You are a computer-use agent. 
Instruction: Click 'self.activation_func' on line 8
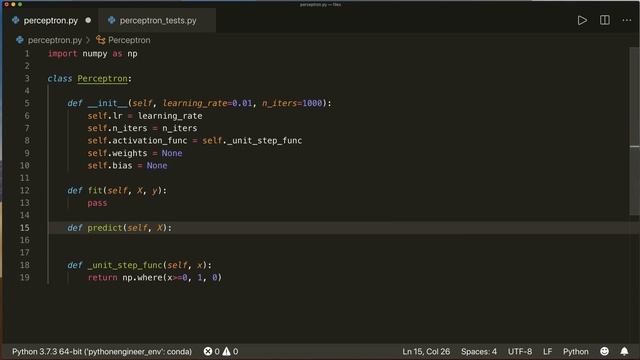(137, 140)
